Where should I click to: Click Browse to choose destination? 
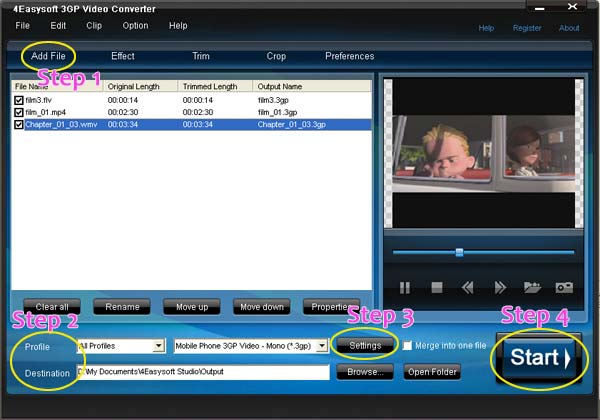[365, 372]
